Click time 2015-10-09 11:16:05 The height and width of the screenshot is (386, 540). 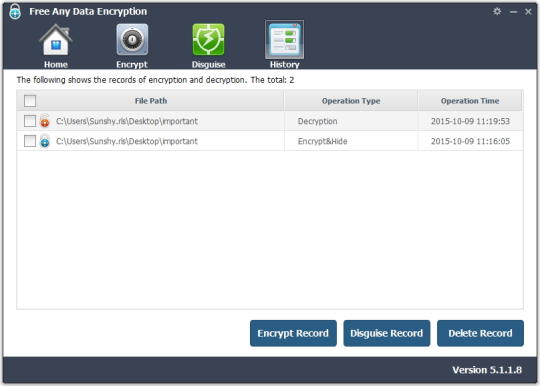coord(470,141)
